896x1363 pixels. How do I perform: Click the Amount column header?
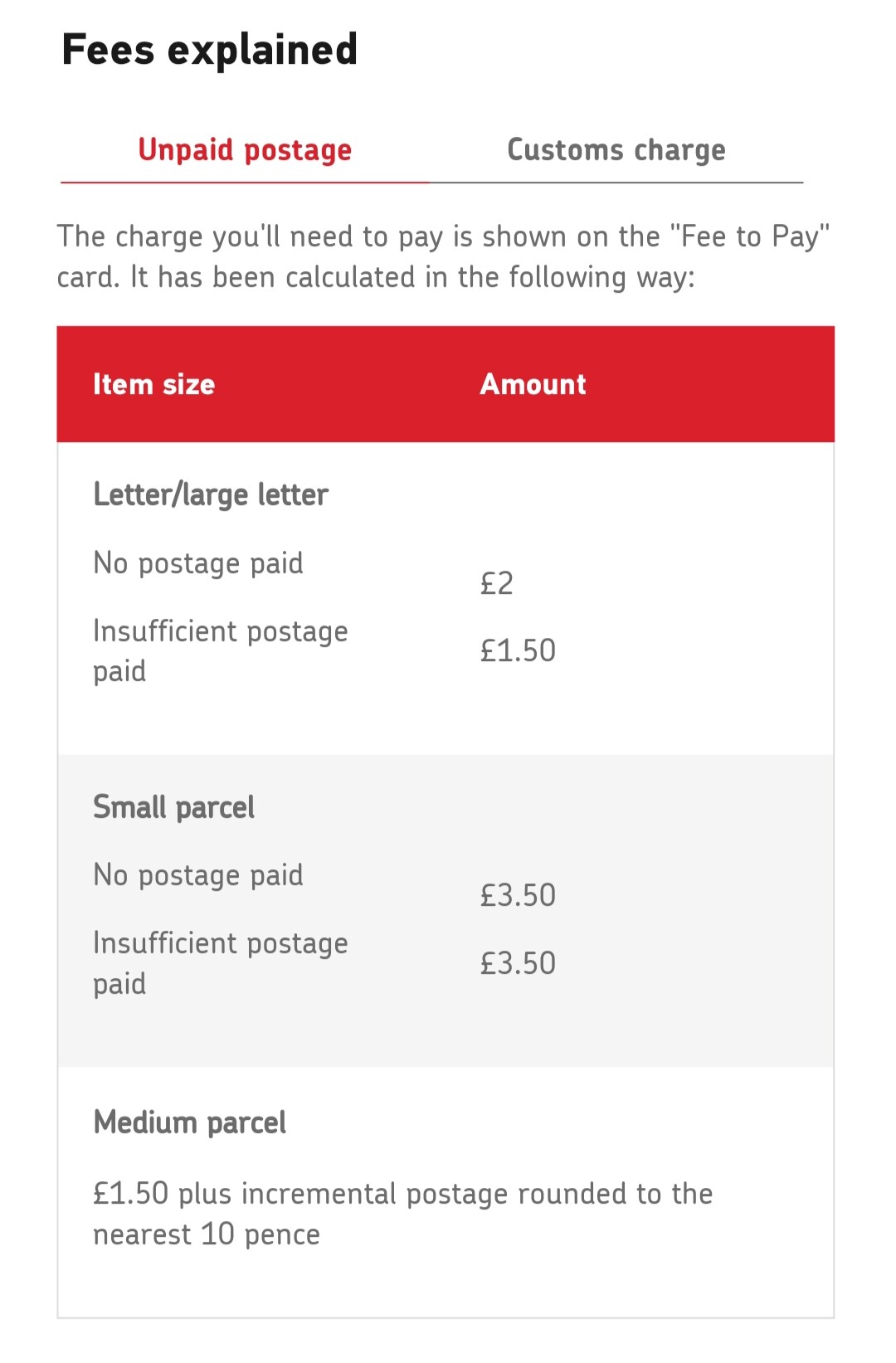[533, 384]
